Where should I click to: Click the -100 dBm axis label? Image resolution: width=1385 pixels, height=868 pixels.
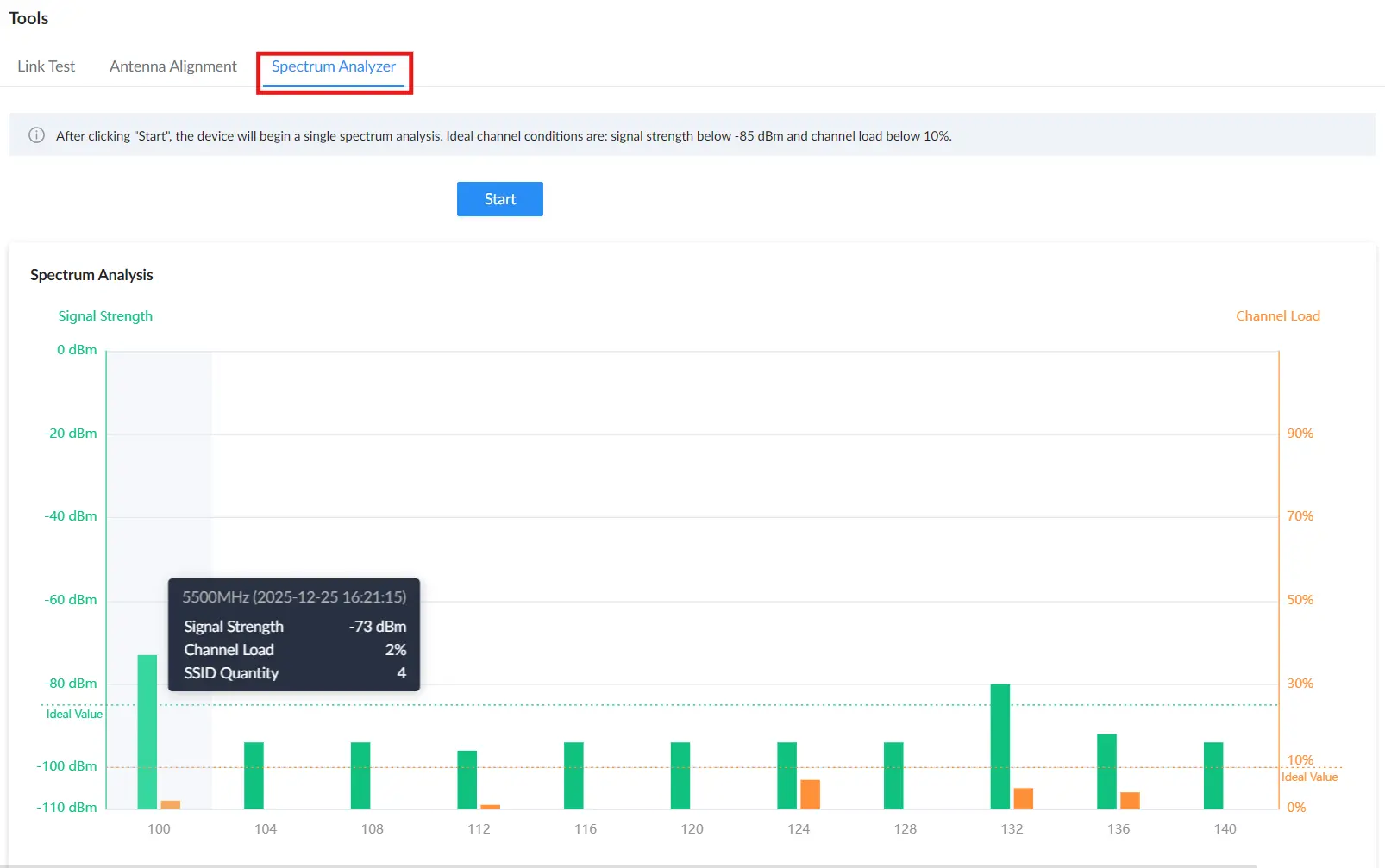[66, 766]
